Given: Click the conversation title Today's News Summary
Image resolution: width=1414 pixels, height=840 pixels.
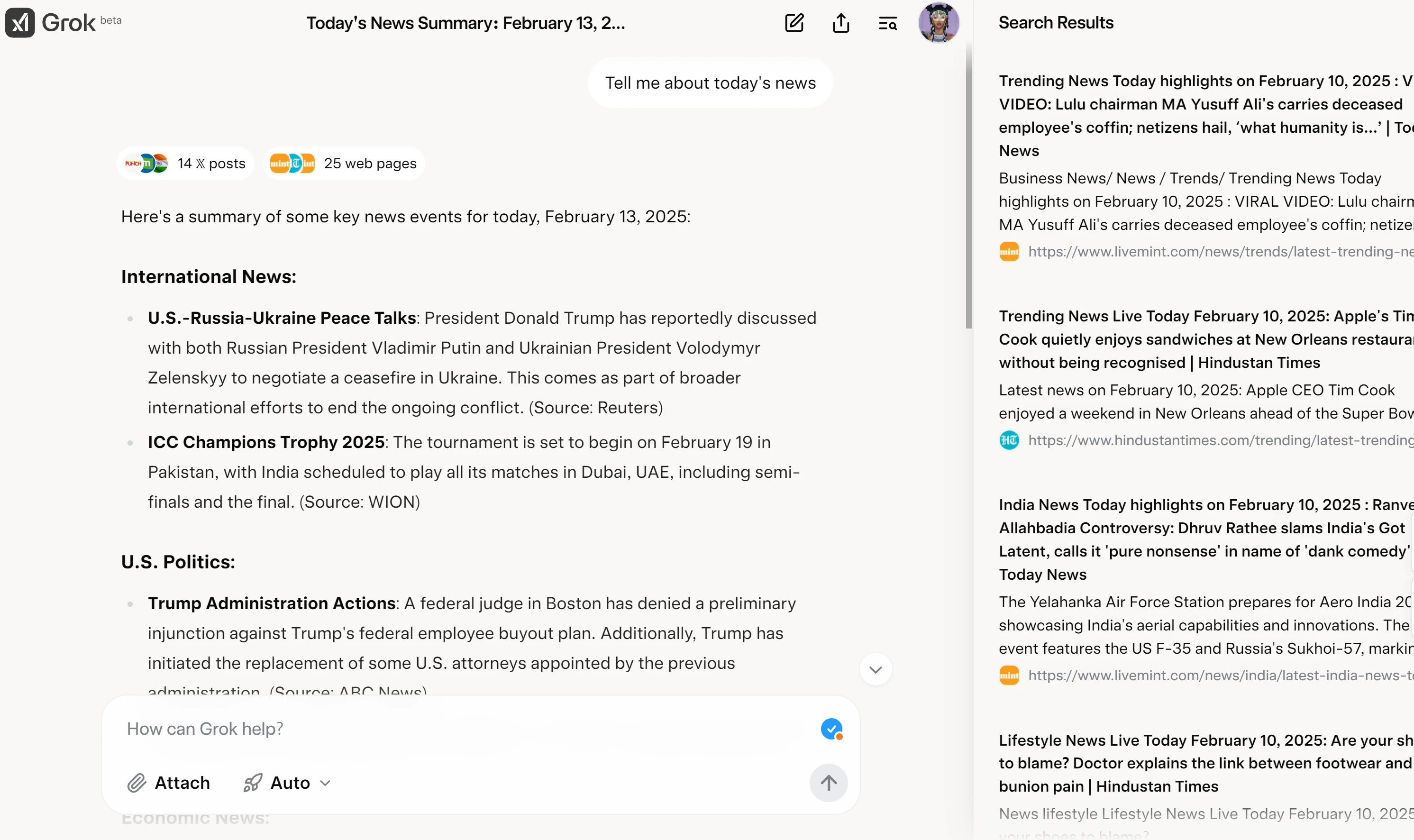Looking at the screenshot, I should click(465, 23).
